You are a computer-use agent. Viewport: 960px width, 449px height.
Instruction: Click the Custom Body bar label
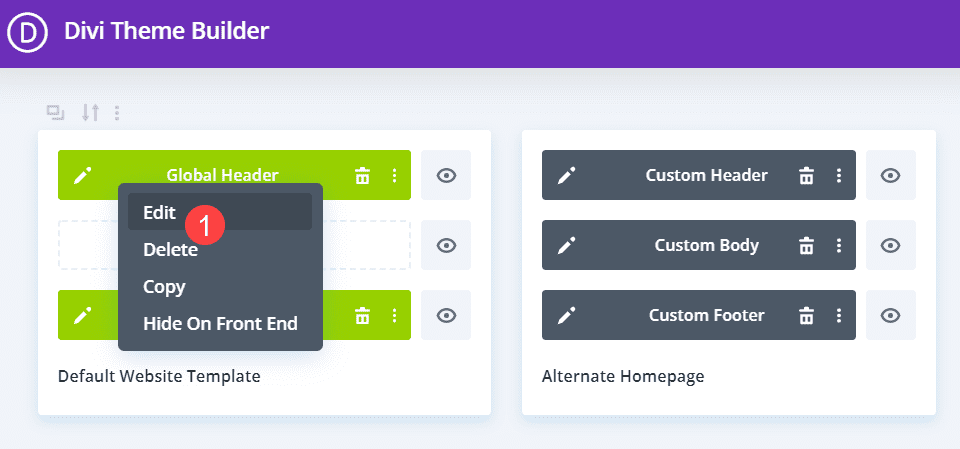pos(706,246)
